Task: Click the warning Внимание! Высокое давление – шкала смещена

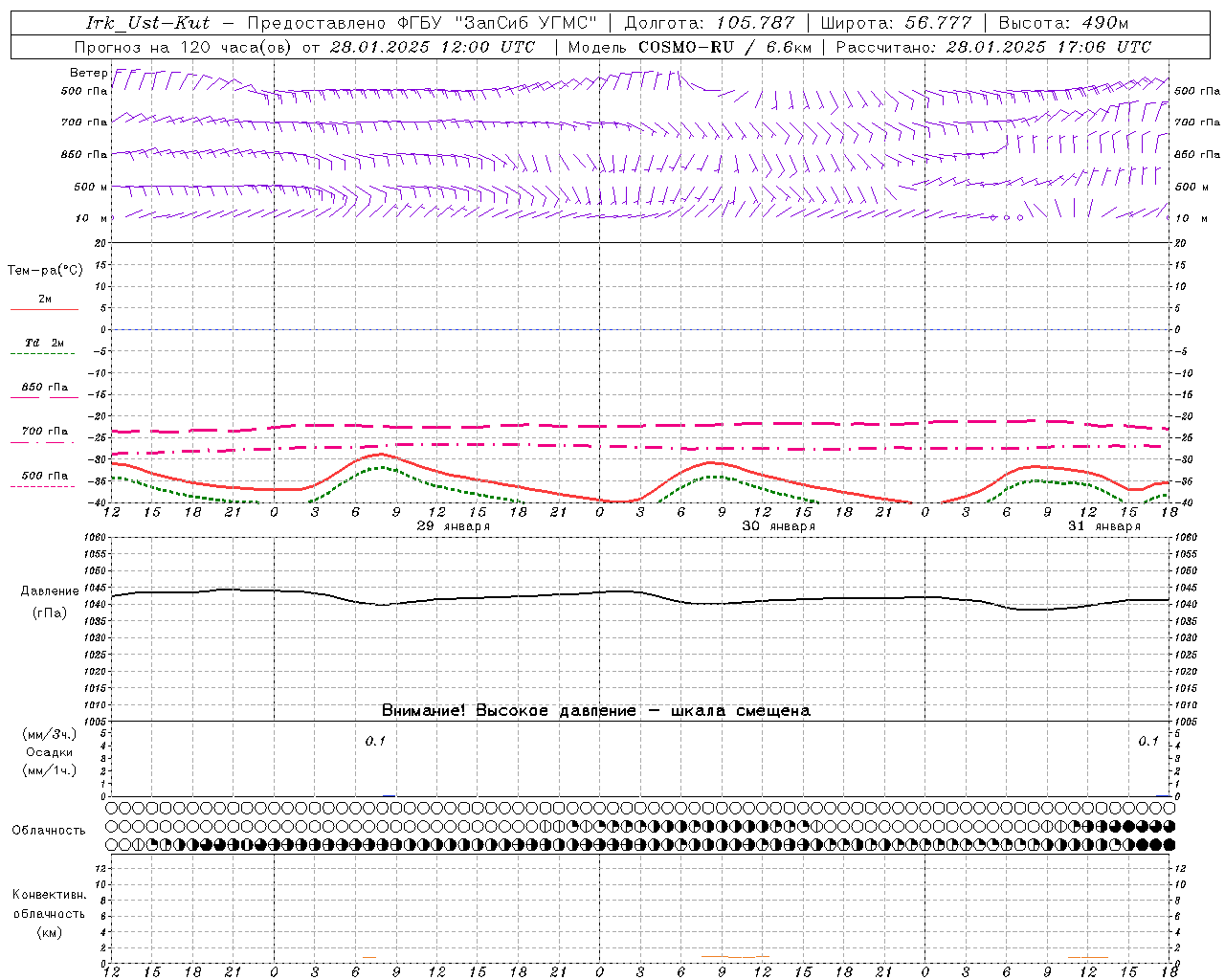Action: [596, 710]
